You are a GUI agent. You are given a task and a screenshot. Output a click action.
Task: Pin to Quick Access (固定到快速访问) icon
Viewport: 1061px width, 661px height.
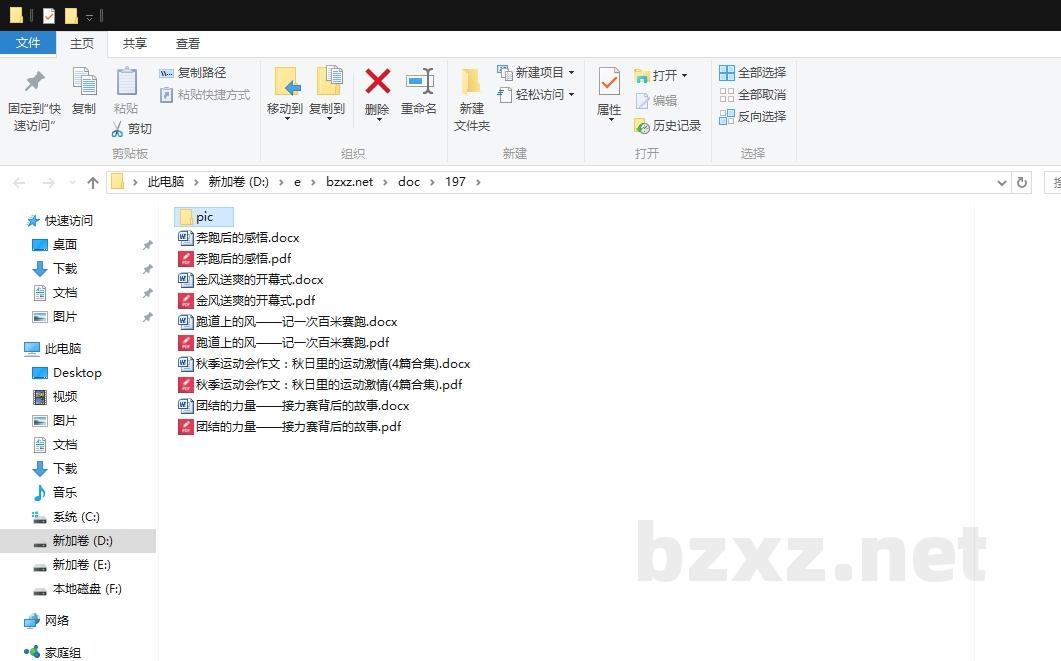34,82
